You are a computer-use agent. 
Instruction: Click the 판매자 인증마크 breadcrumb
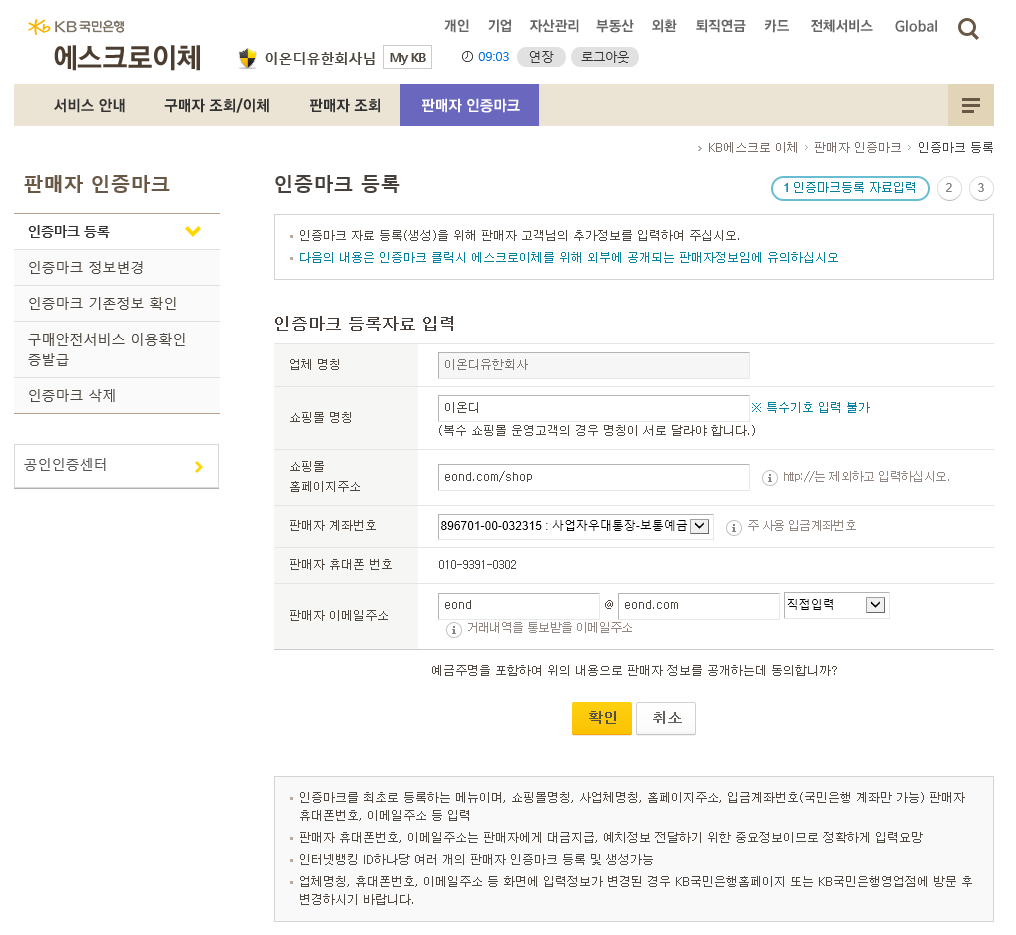pos(857,148)
